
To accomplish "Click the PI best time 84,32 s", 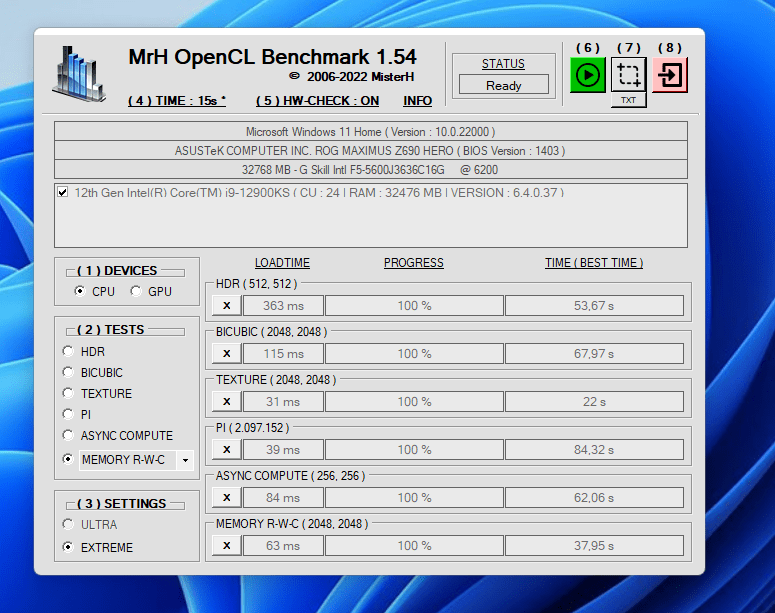I will (594, 449).
